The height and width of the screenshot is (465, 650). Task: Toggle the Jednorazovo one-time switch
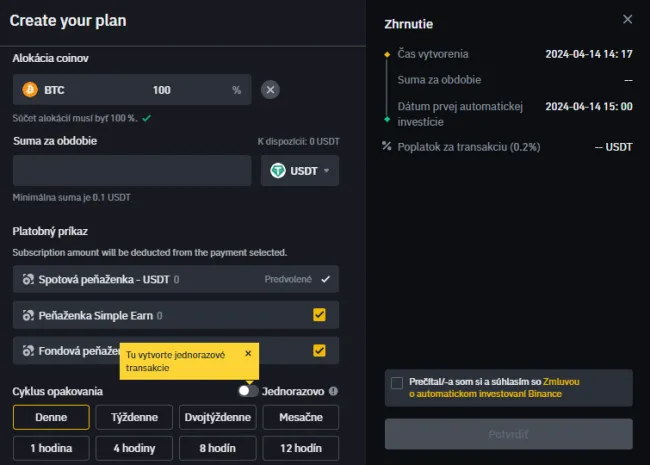[x=248, y=391]
